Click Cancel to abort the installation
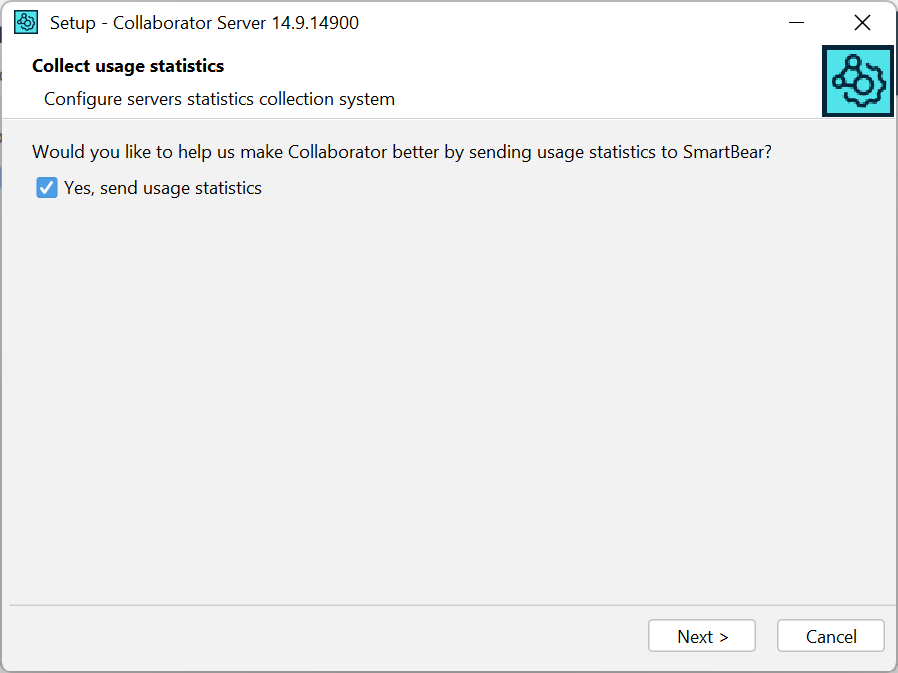Viewport: 898px width, 673px height. 830,635
